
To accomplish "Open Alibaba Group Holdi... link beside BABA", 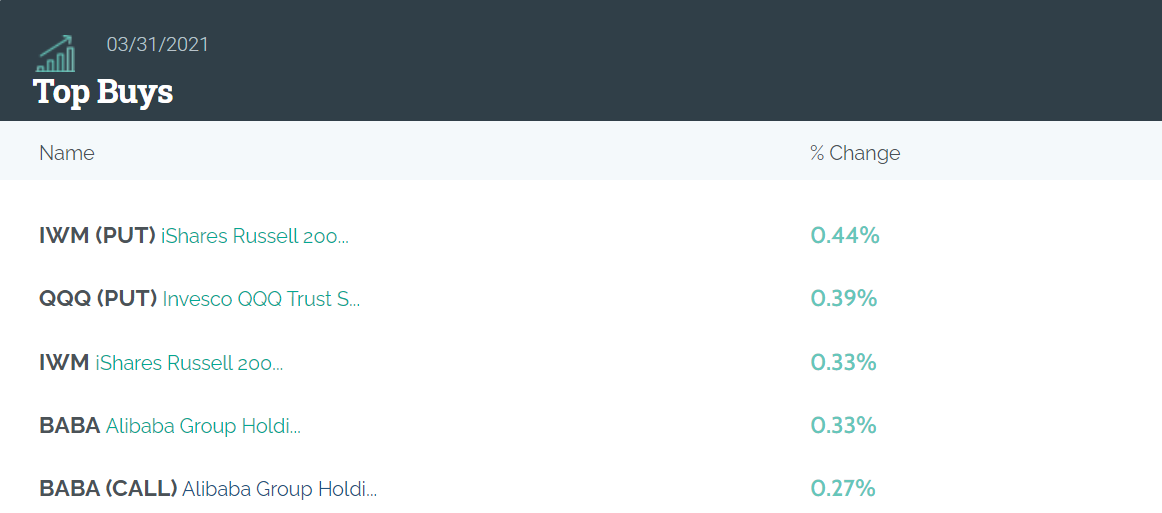I will (x=203, y=426).
